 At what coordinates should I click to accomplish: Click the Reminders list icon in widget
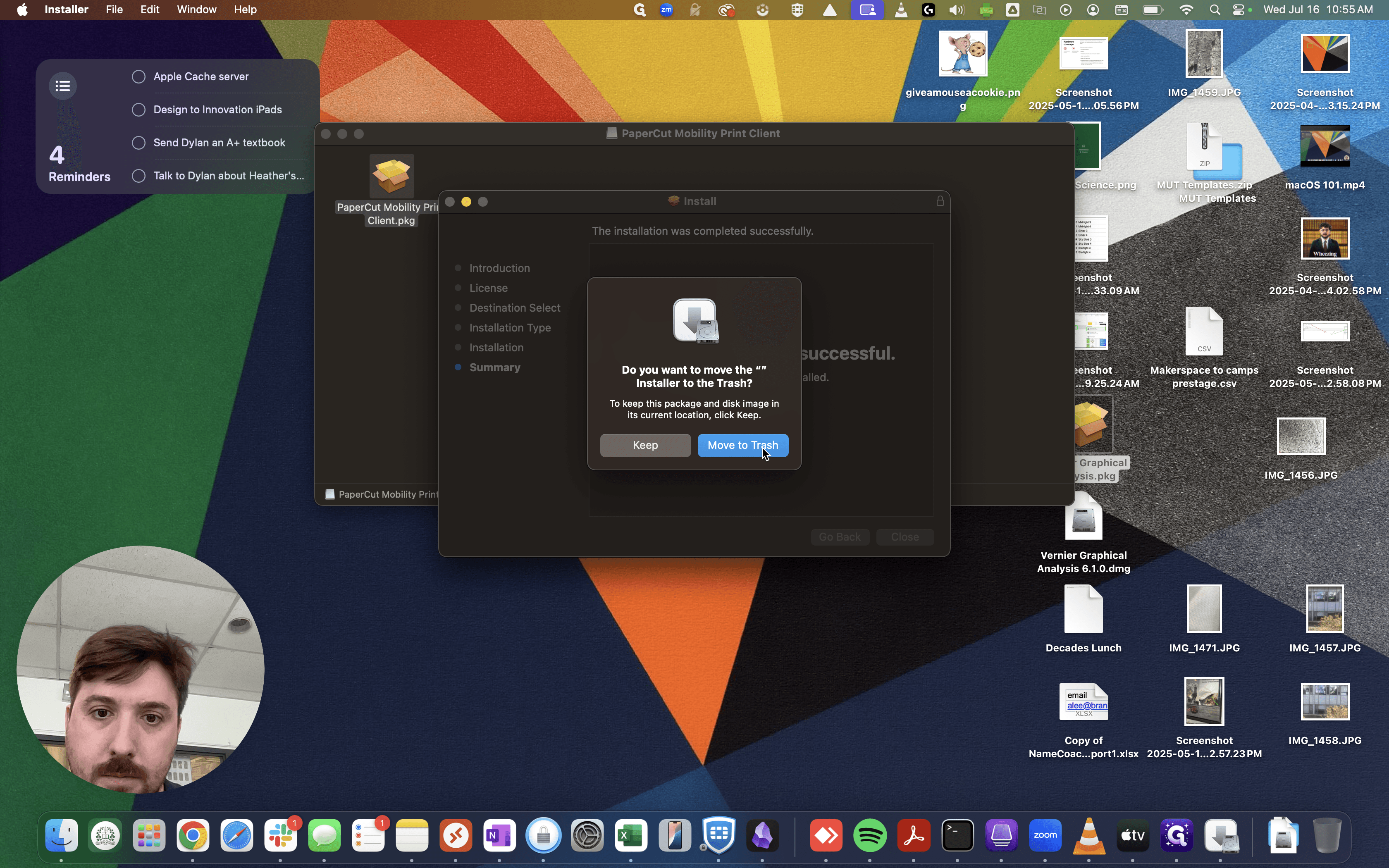click(63, 86)
